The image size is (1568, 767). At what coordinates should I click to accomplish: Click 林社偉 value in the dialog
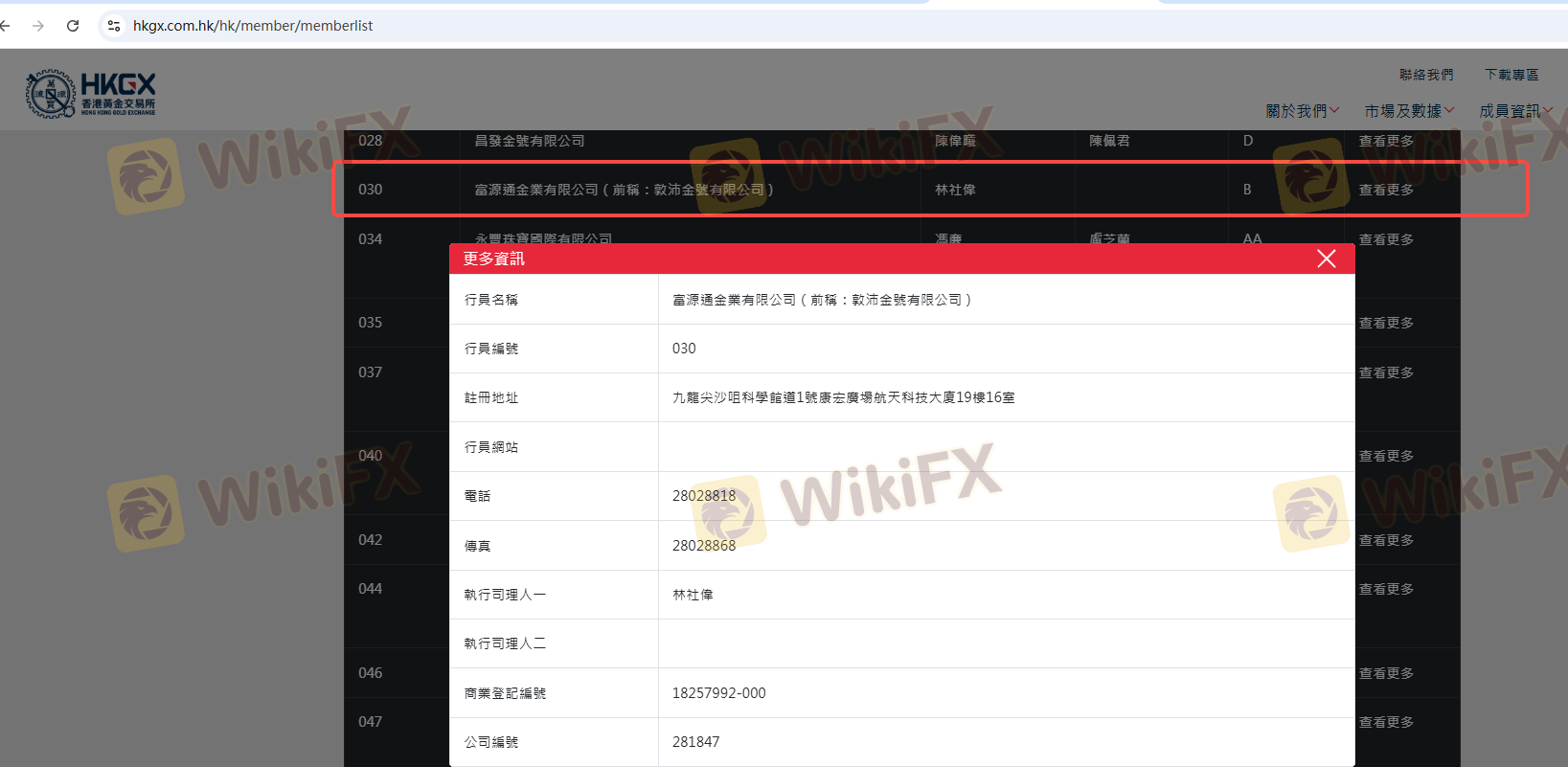693,595
